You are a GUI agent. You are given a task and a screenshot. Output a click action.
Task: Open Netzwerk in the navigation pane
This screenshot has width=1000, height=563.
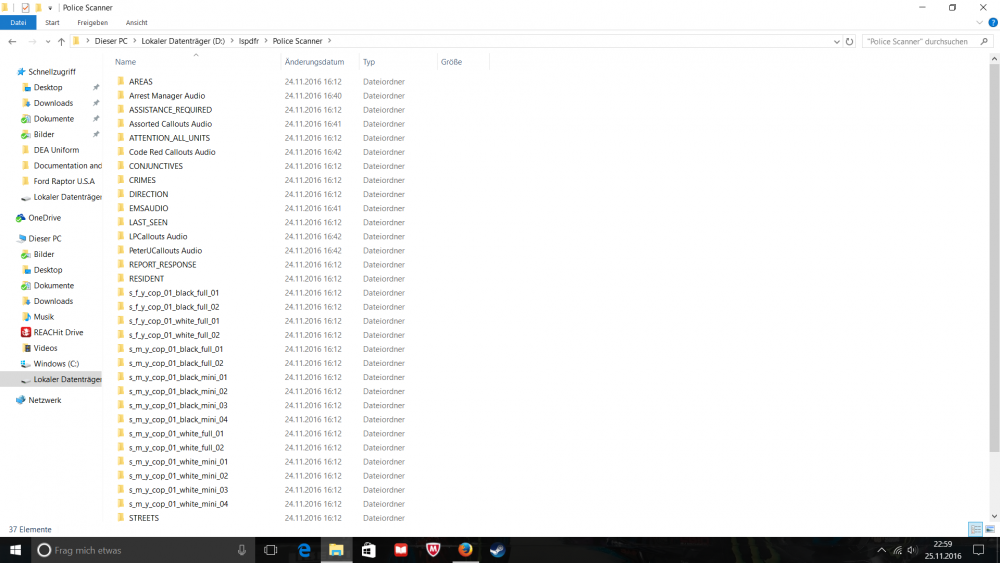point(45,400)
